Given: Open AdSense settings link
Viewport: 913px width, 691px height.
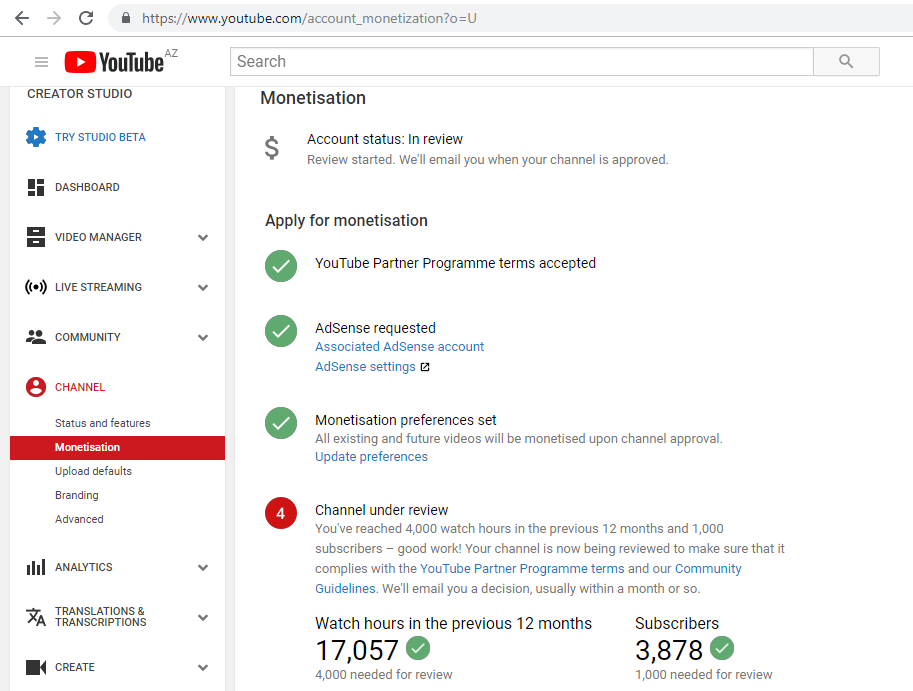Looking at the screenshot, I should pos(365,367).
